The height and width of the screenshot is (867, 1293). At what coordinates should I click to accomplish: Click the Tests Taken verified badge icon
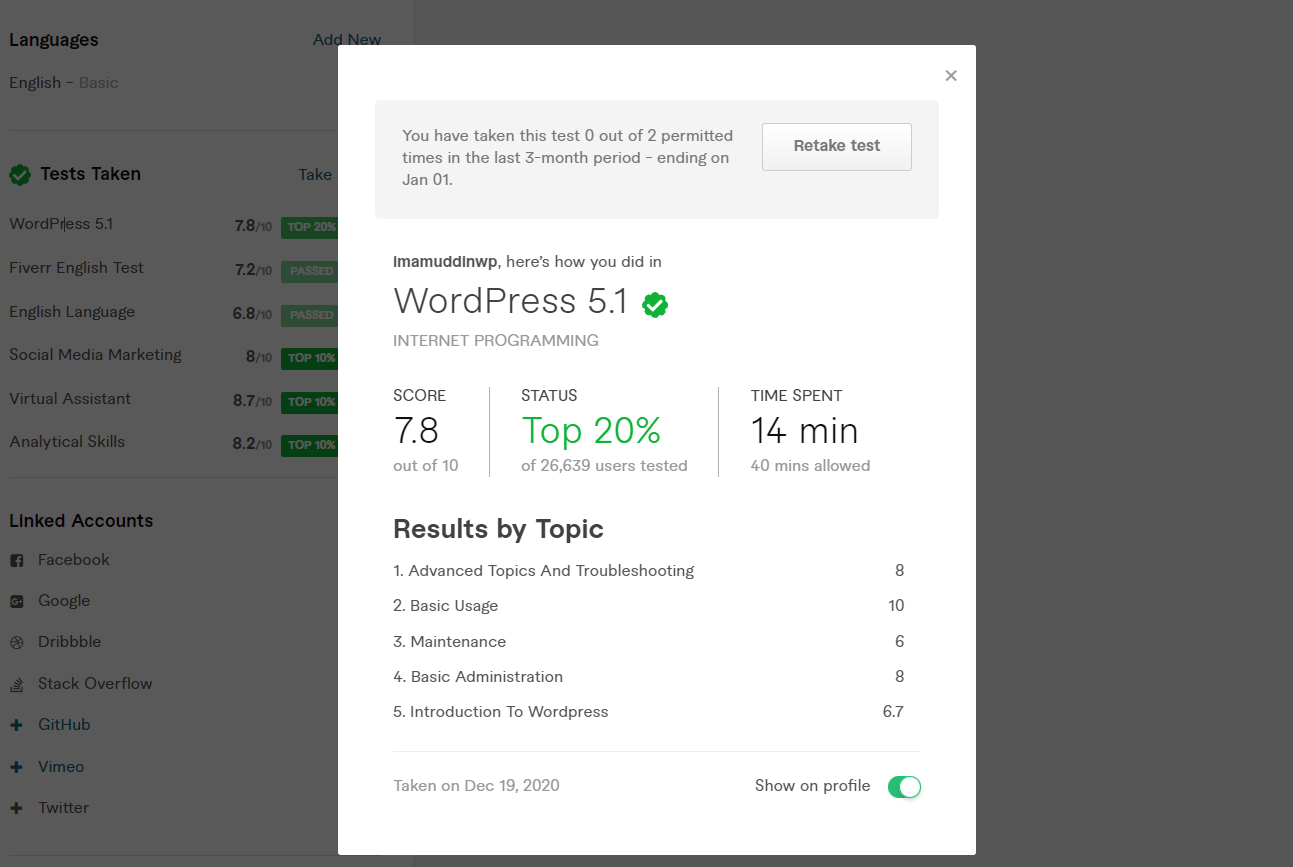pos(20,175)
